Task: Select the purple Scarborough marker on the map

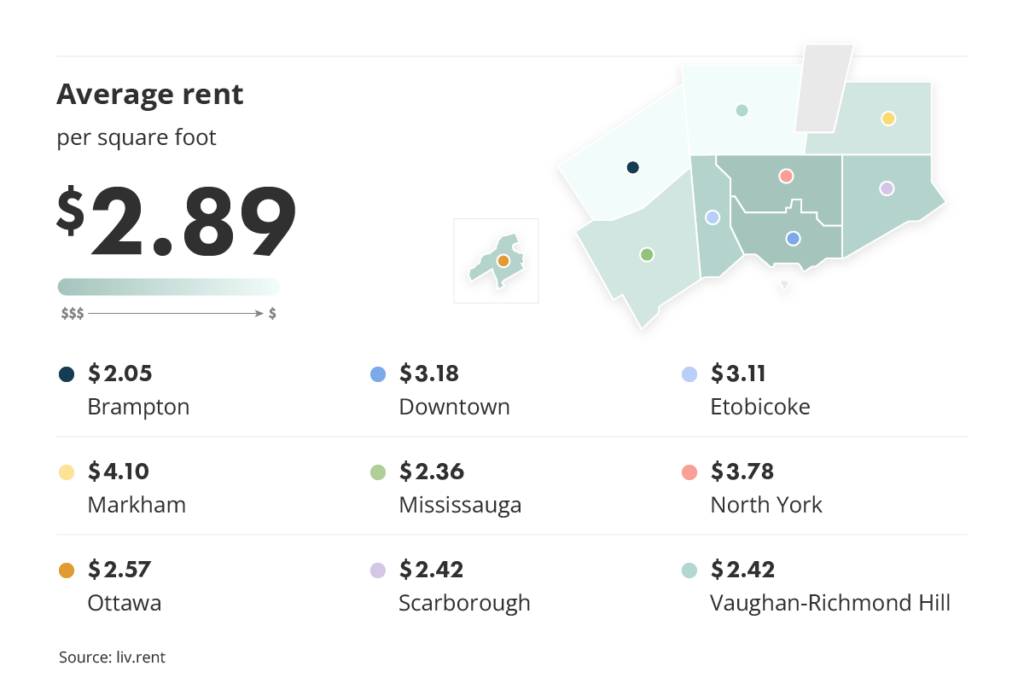Action: (886, 188)
